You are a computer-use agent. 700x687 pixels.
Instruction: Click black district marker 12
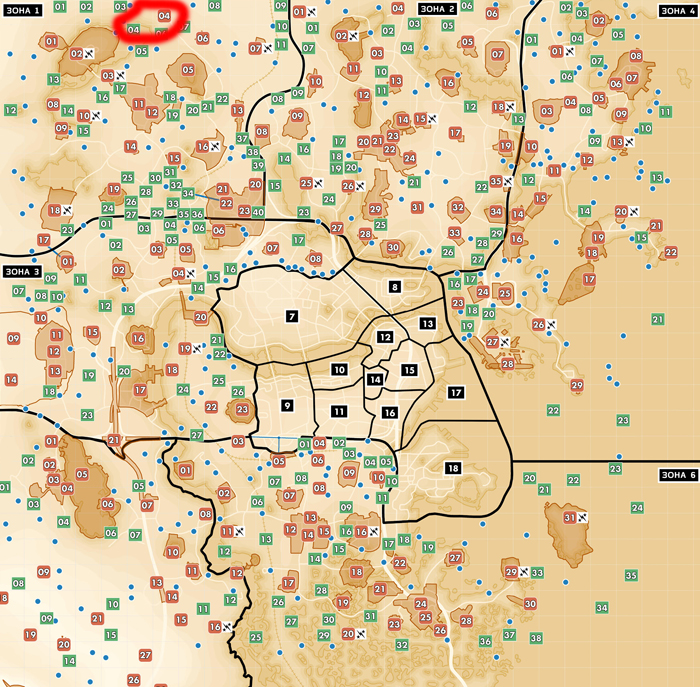click(x=385, y=337)
